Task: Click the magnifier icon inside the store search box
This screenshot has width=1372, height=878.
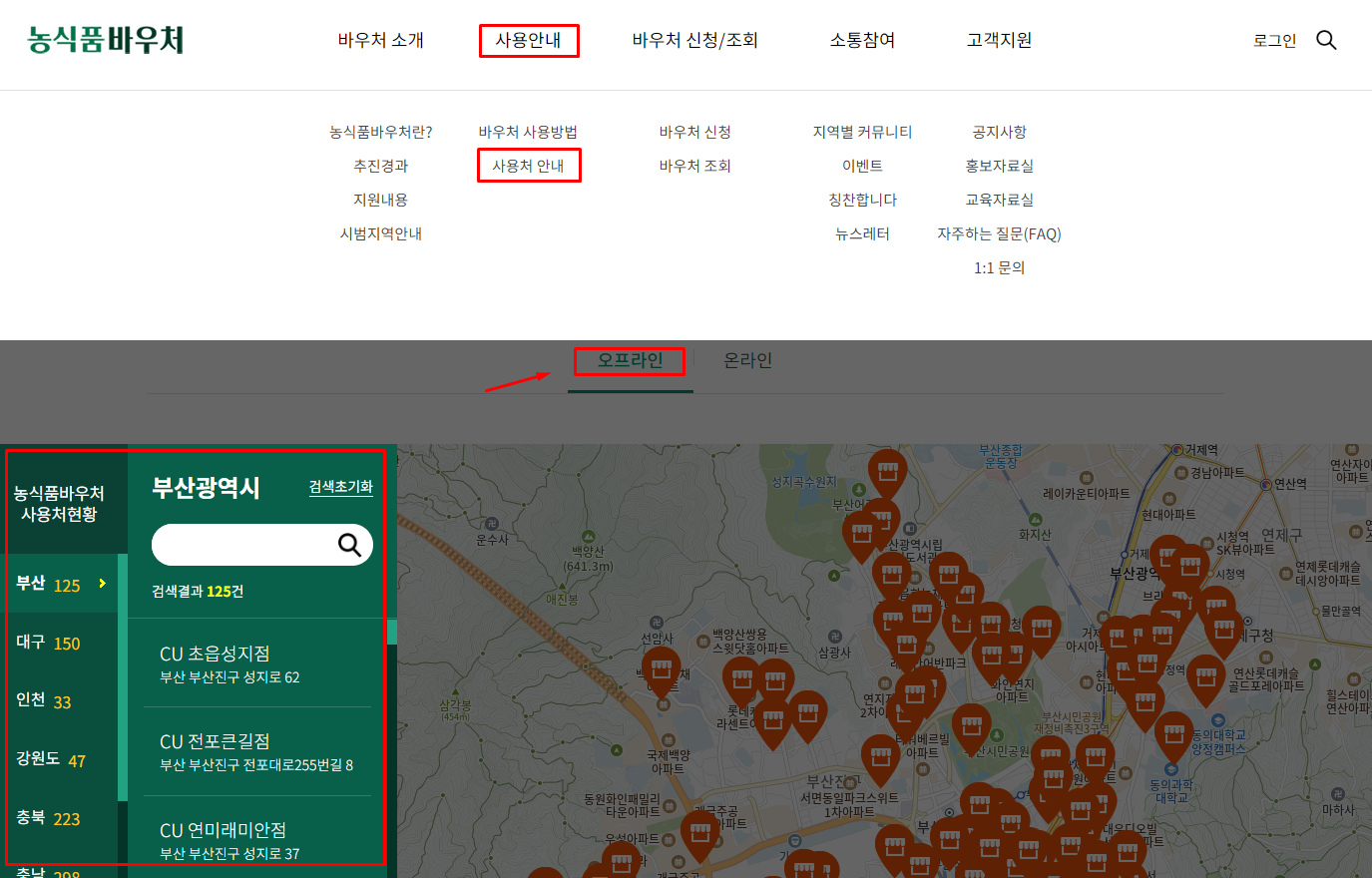Action: tap(350, 545)
